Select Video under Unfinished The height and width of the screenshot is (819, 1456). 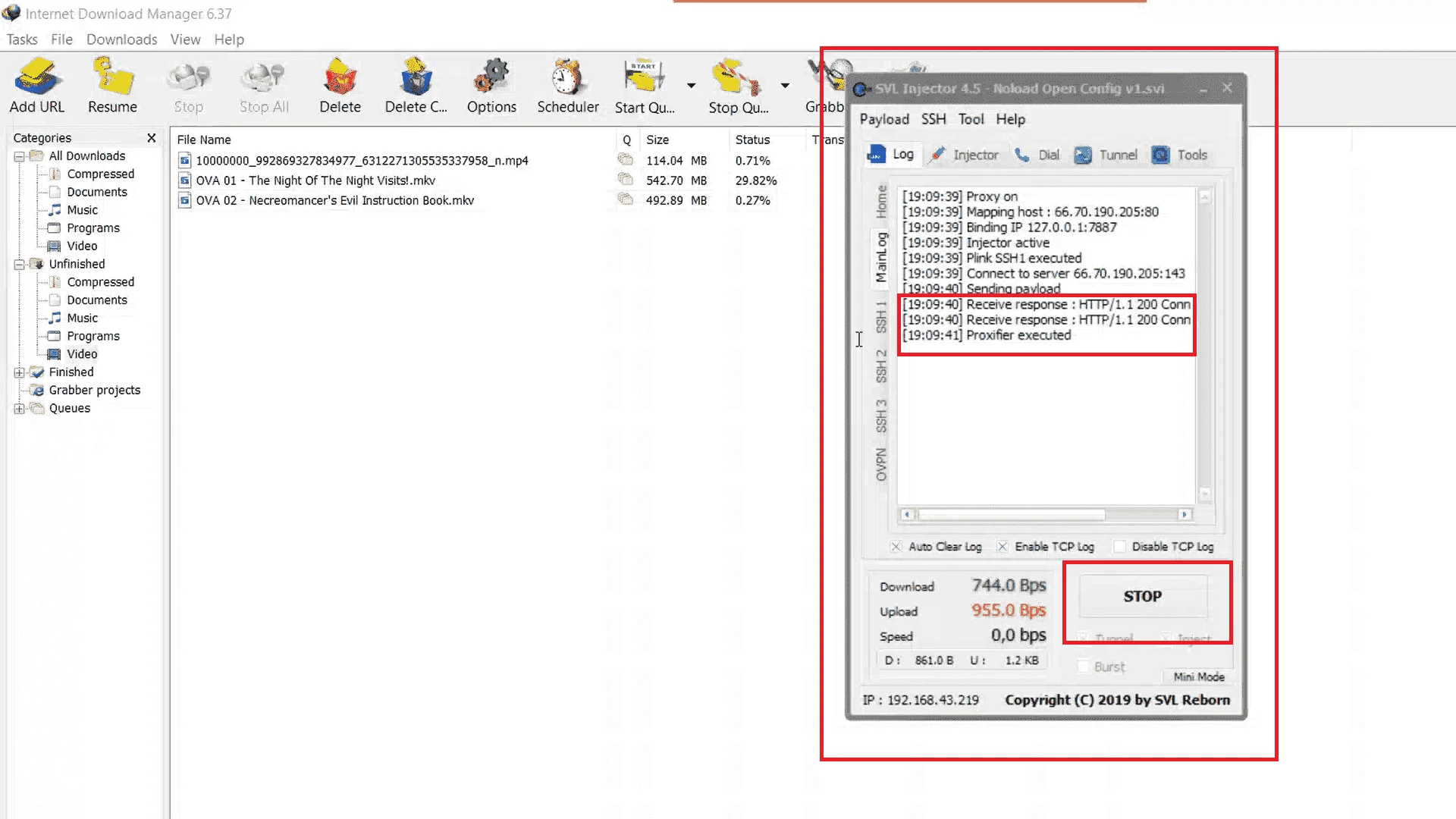[x=82, y=354]
